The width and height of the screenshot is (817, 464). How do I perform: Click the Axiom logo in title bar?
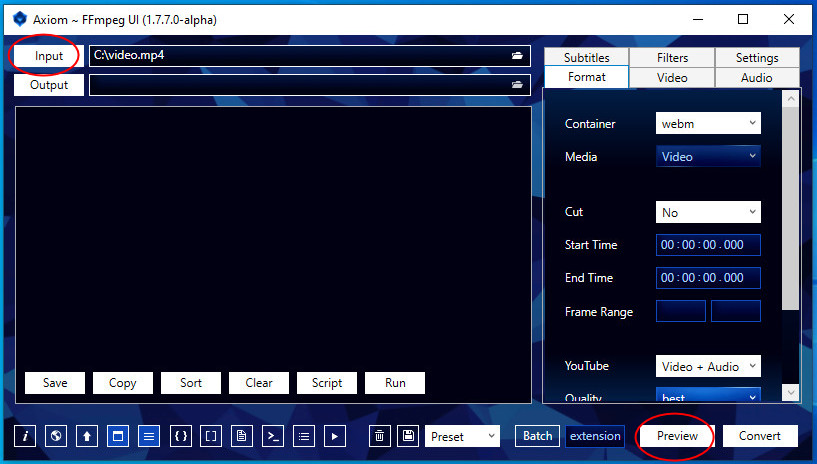pos(20,19)
